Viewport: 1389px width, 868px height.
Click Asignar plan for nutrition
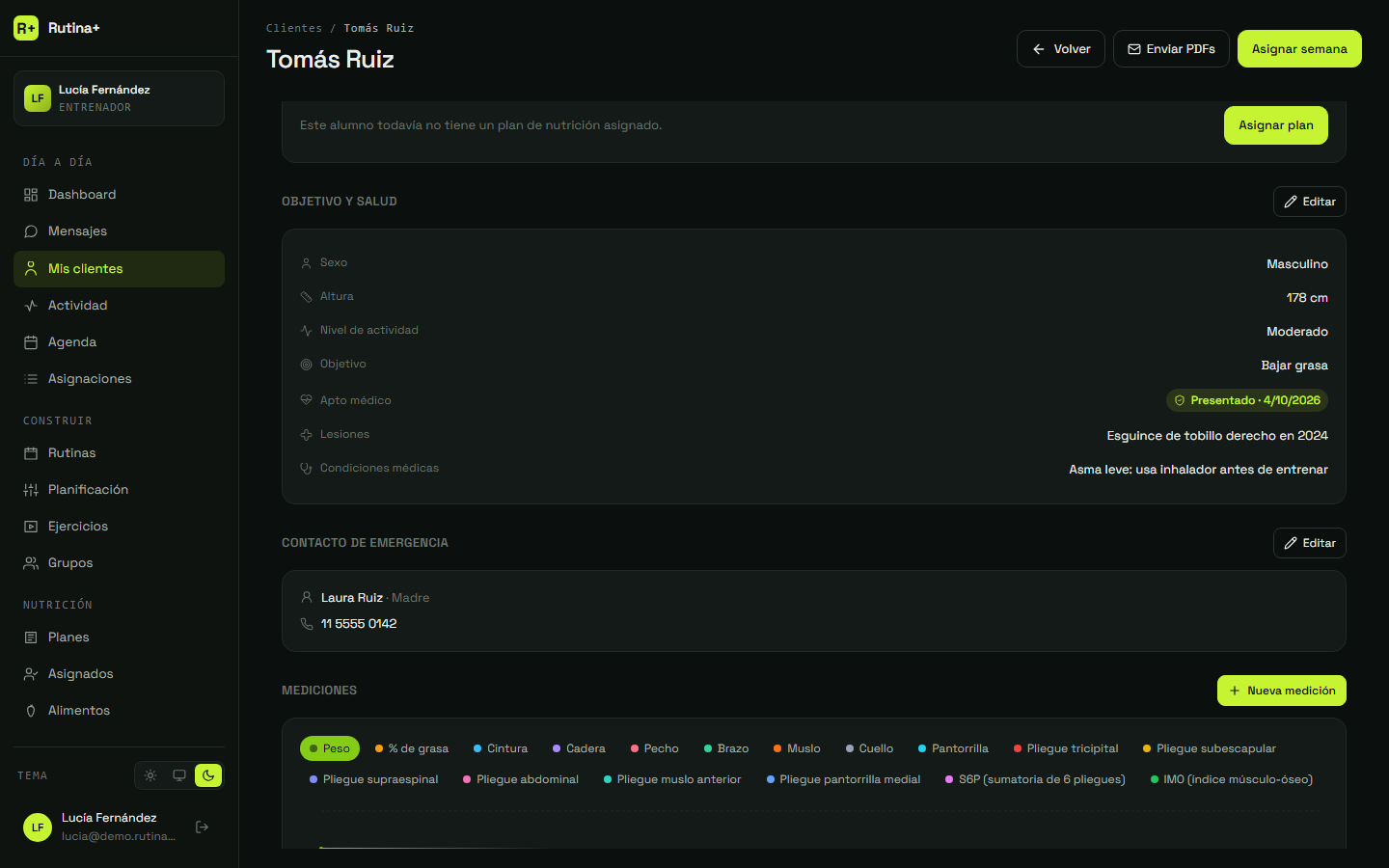(1276, 125)
